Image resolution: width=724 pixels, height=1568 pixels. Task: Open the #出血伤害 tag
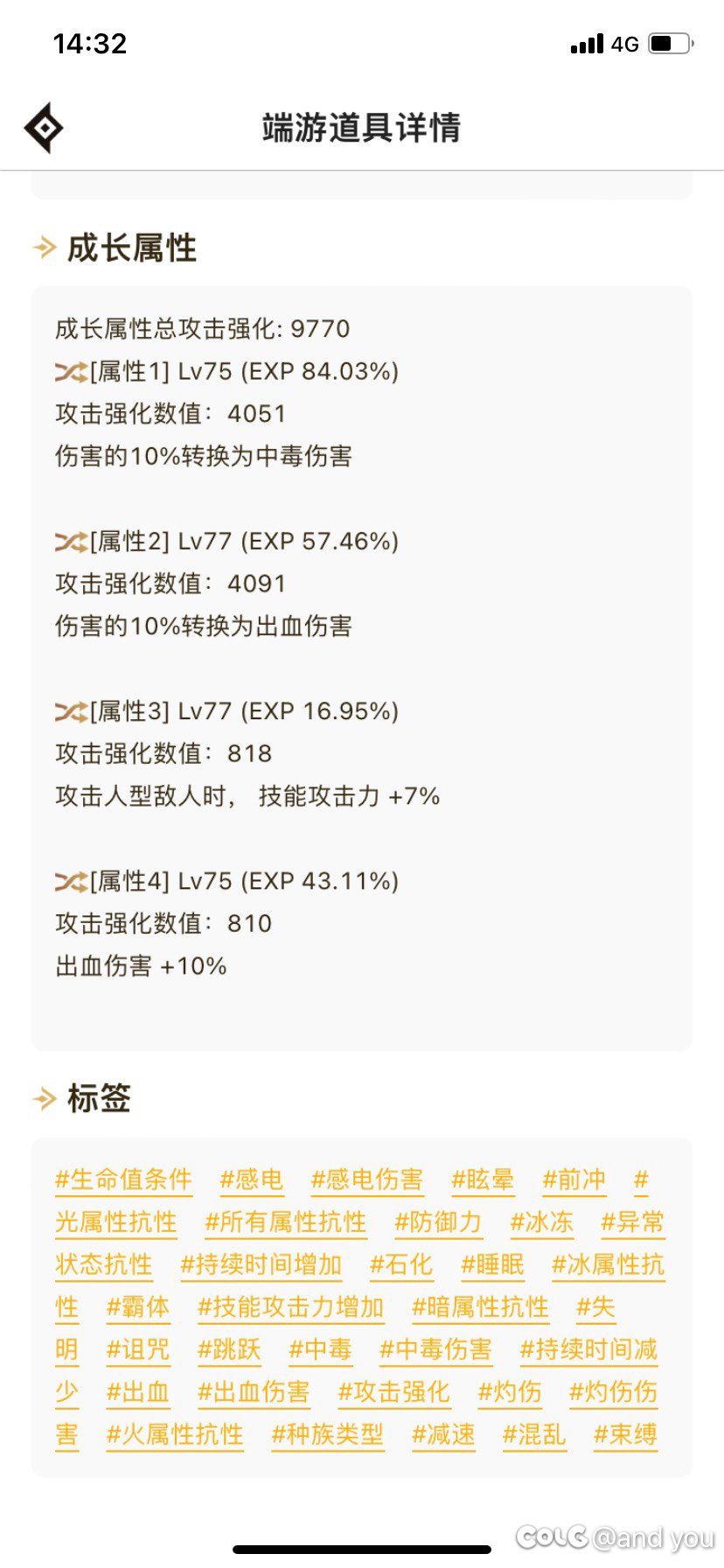(254, 1391)
